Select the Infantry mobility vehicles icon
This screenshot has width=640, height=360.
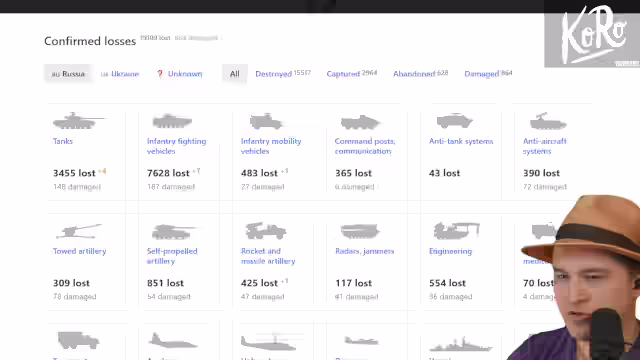tap(266, 121)
